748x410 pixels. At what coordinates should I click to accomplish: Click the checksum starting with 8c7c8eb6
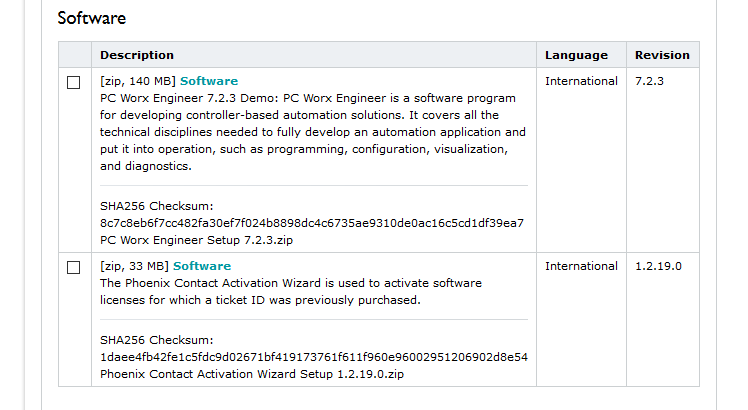click(x=312, y=223)
